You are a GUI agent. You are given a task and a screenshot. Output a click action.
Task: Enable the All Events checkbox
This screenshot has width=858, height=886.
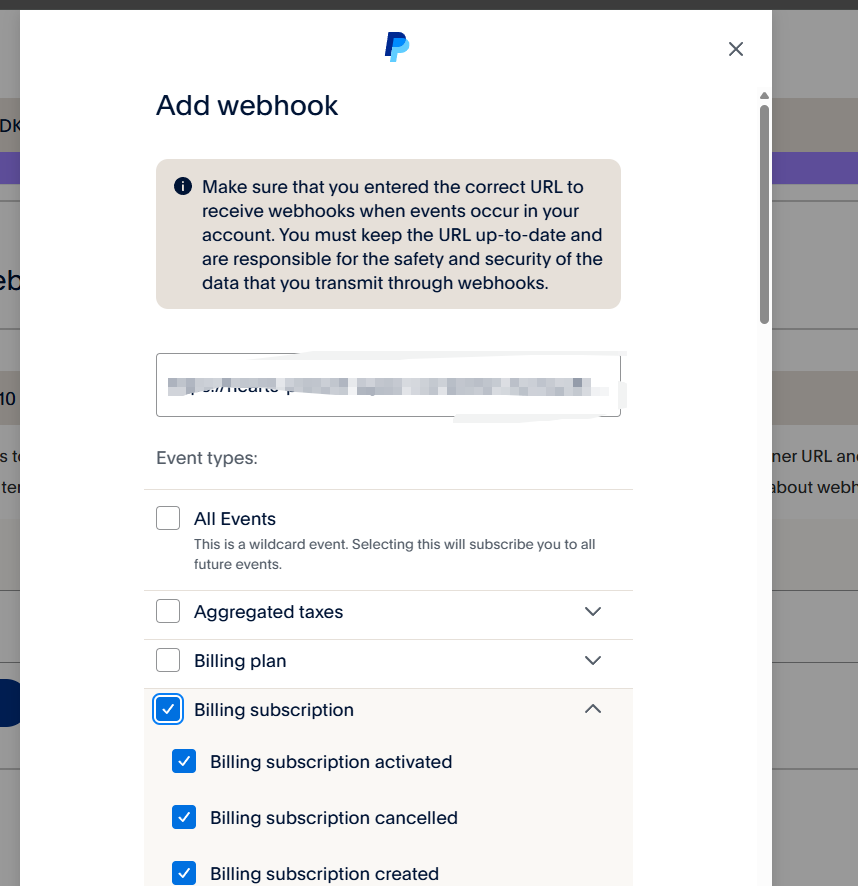click(x=168, y=518)
